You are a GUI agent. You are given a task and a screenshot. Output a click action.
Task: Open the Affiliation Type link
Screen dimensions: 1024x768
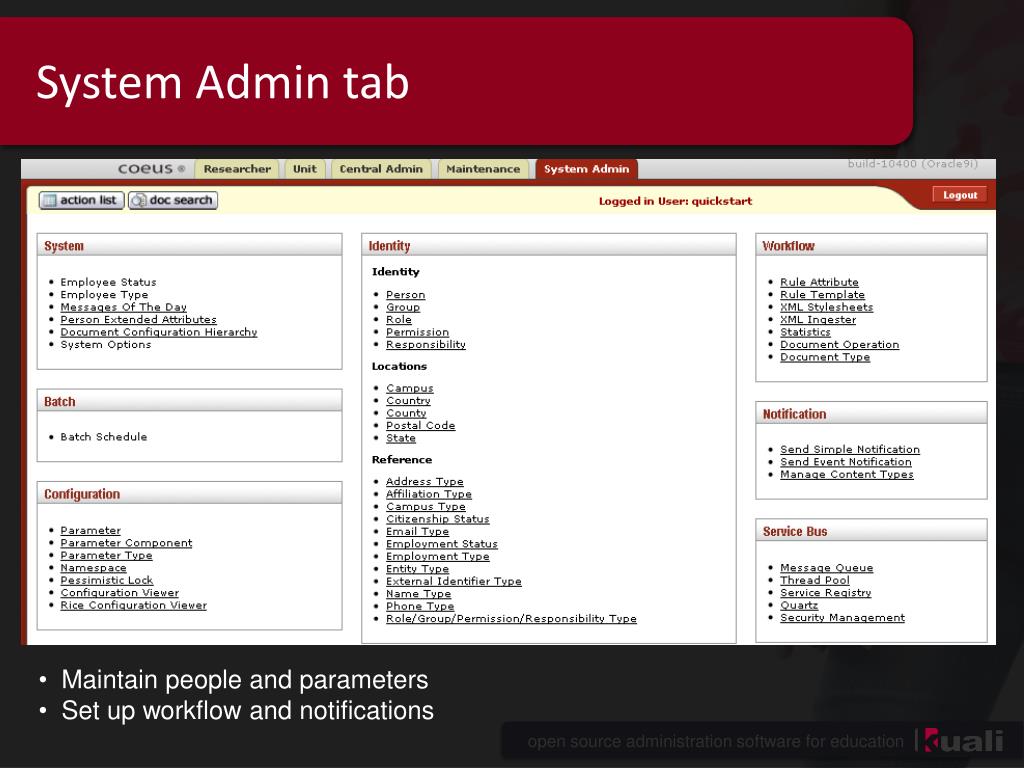pos(428,494)
